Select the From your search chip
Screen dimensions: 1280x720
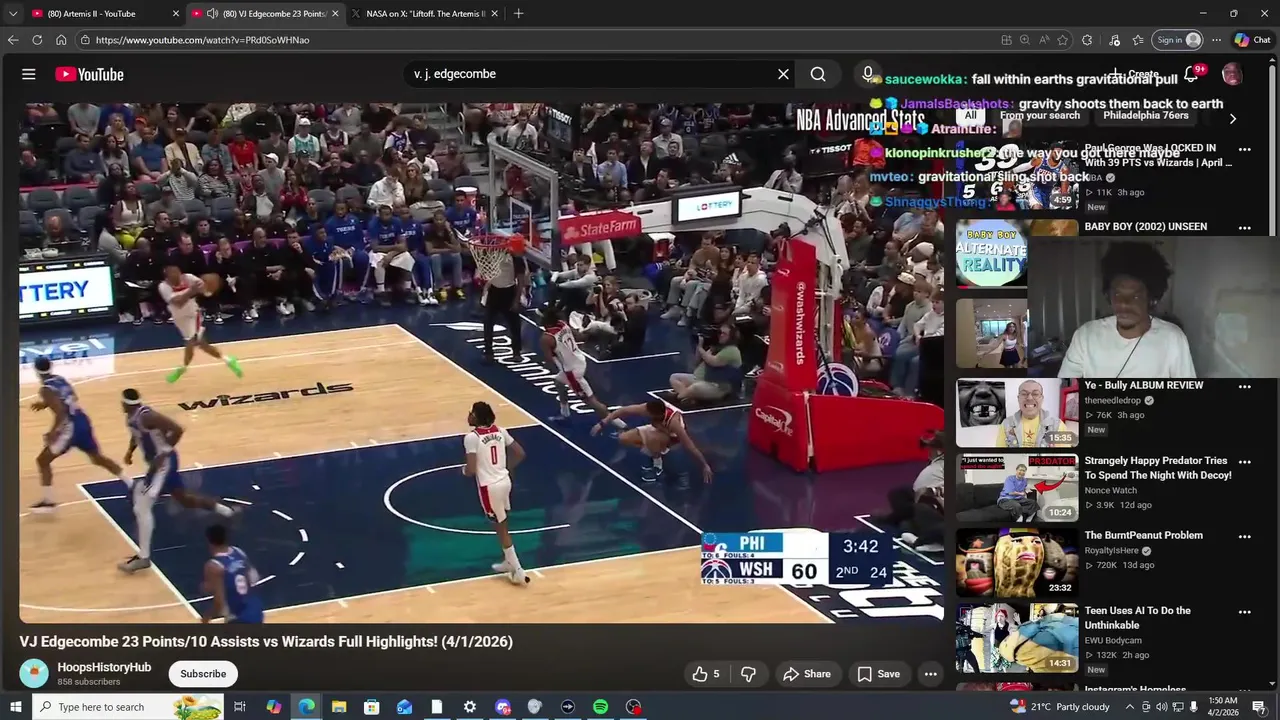click(x=1040, y=116)
